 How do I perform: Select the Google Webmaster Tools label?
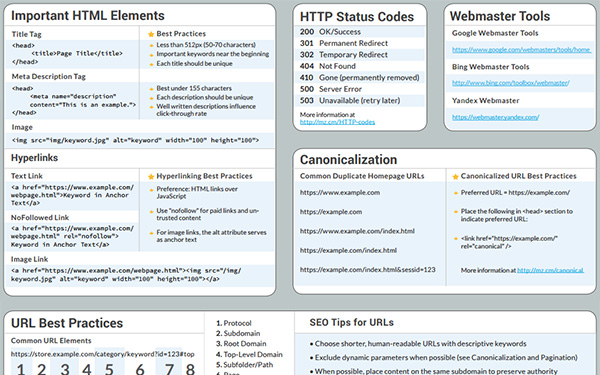click(495, 33)
